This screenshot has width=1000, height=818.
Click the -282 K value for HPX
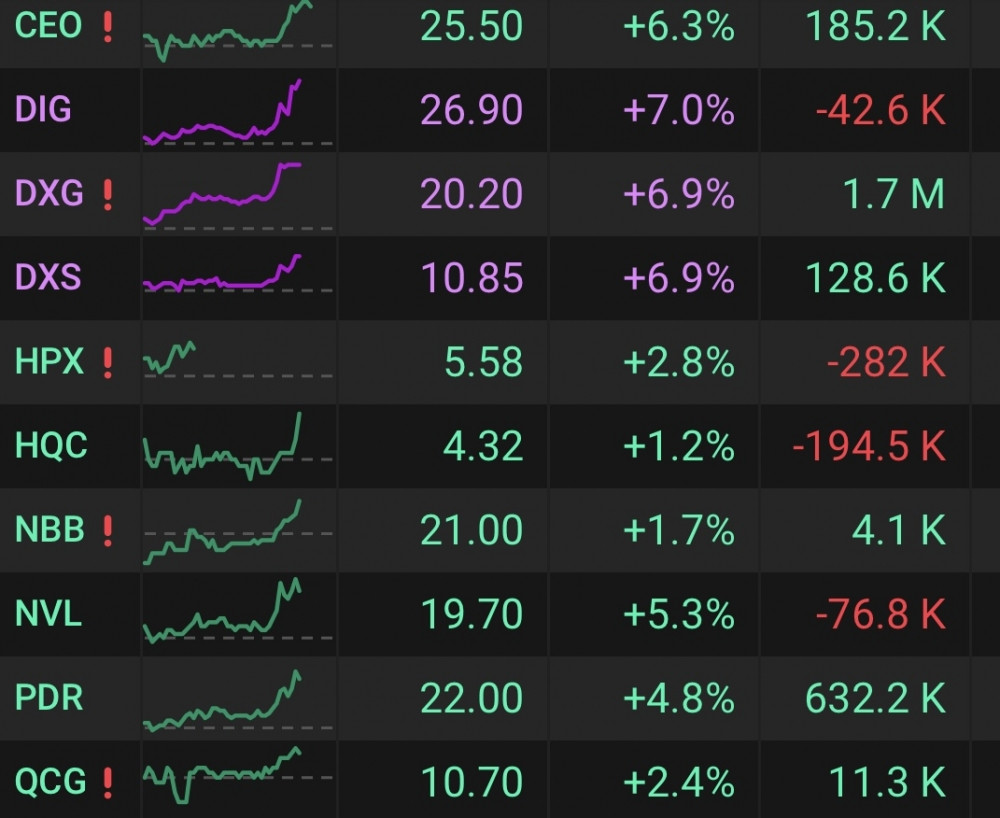click(x=885, y=362)
